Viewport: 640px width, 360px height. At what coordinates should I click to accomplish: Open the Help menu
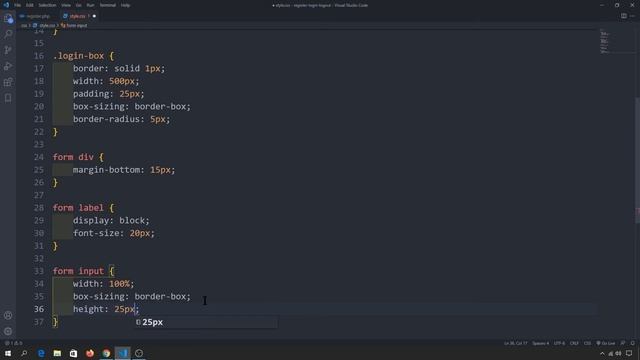(125, 5)
